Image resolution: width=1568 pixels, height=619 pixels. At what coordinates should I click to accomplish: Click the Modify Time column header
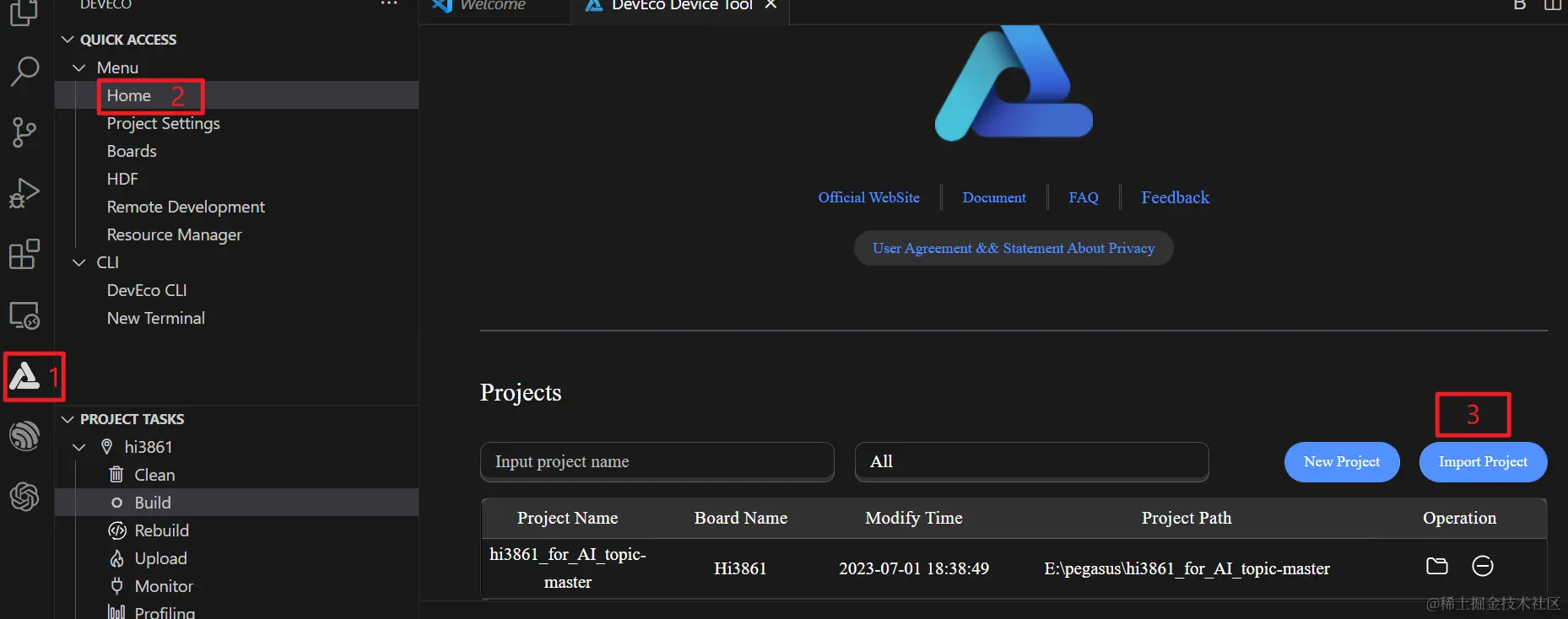point(914,518)
